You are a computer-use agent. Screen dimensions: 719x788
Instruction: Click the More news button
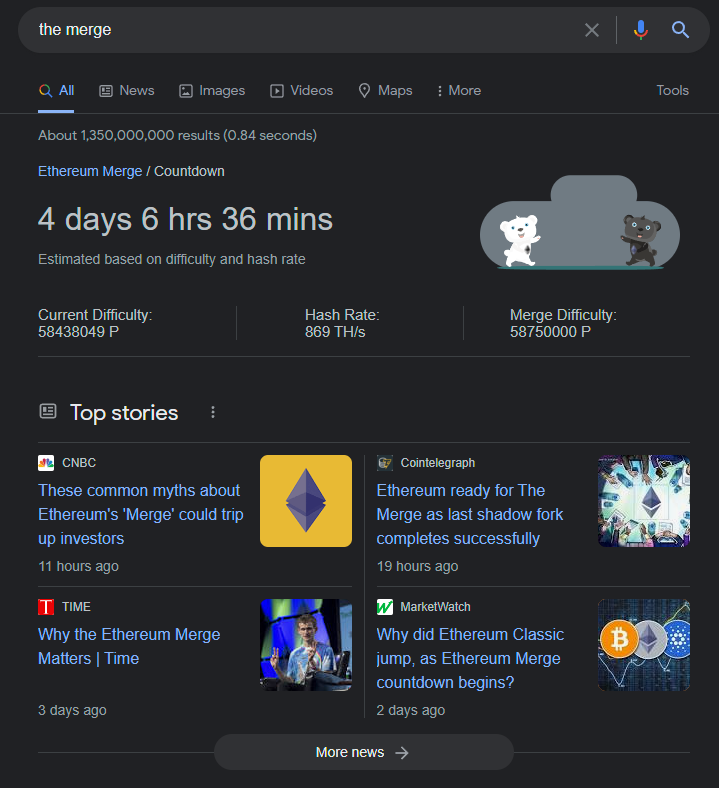364,752
